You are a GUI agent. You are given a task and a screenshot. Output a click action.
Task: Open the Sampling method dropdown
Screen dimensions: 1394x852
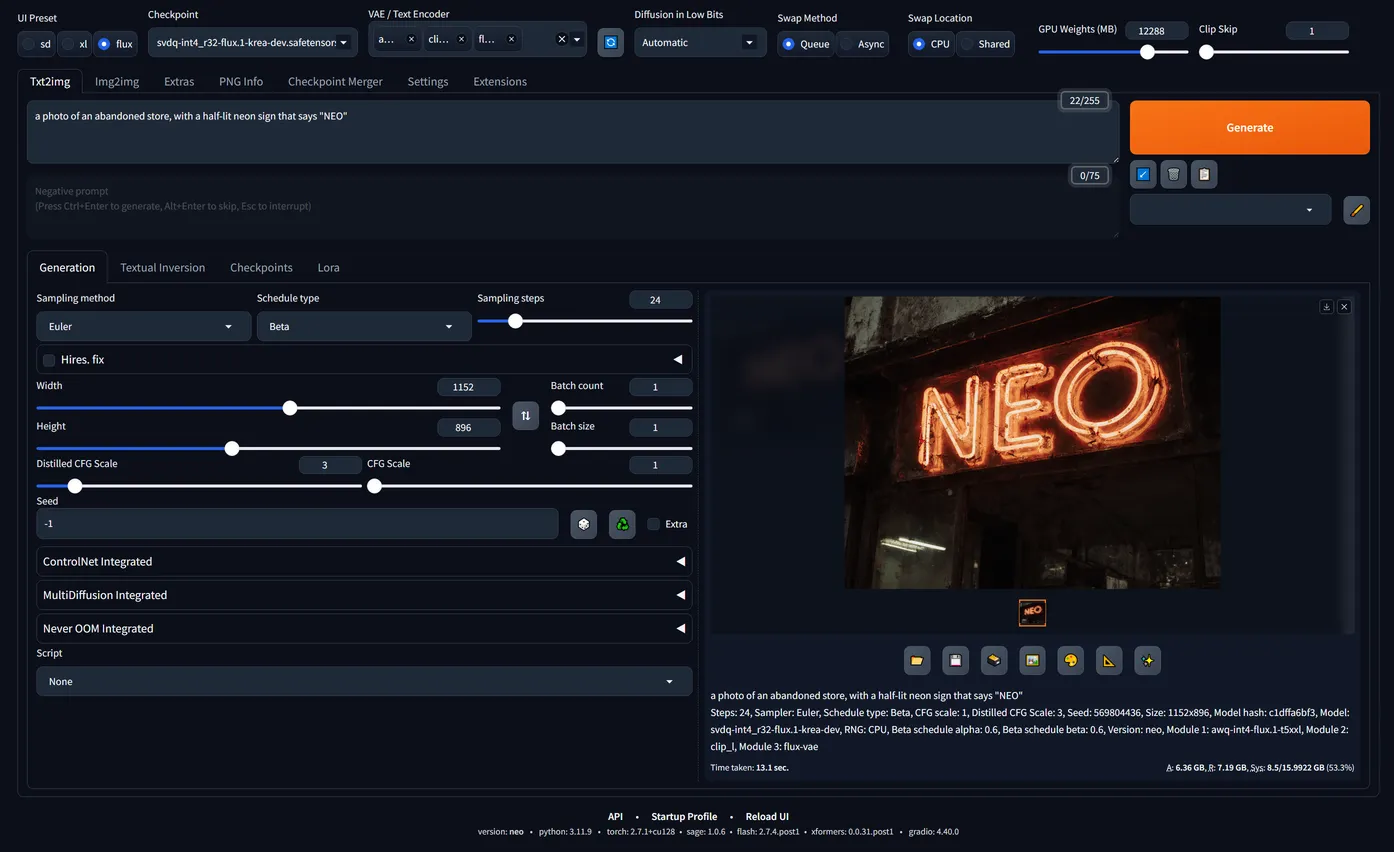(143, 327)
